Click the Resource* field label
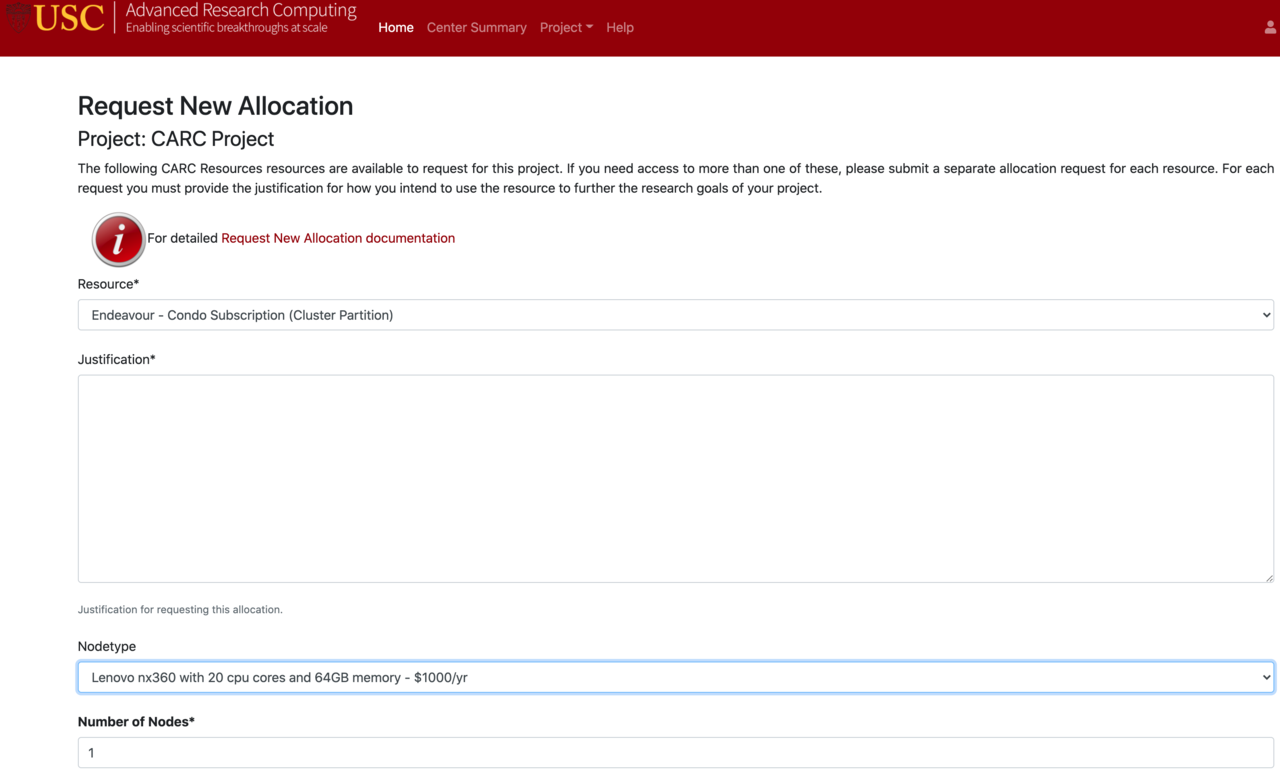The width and height of the screenshot is (1280, 778). click(108, 284)
